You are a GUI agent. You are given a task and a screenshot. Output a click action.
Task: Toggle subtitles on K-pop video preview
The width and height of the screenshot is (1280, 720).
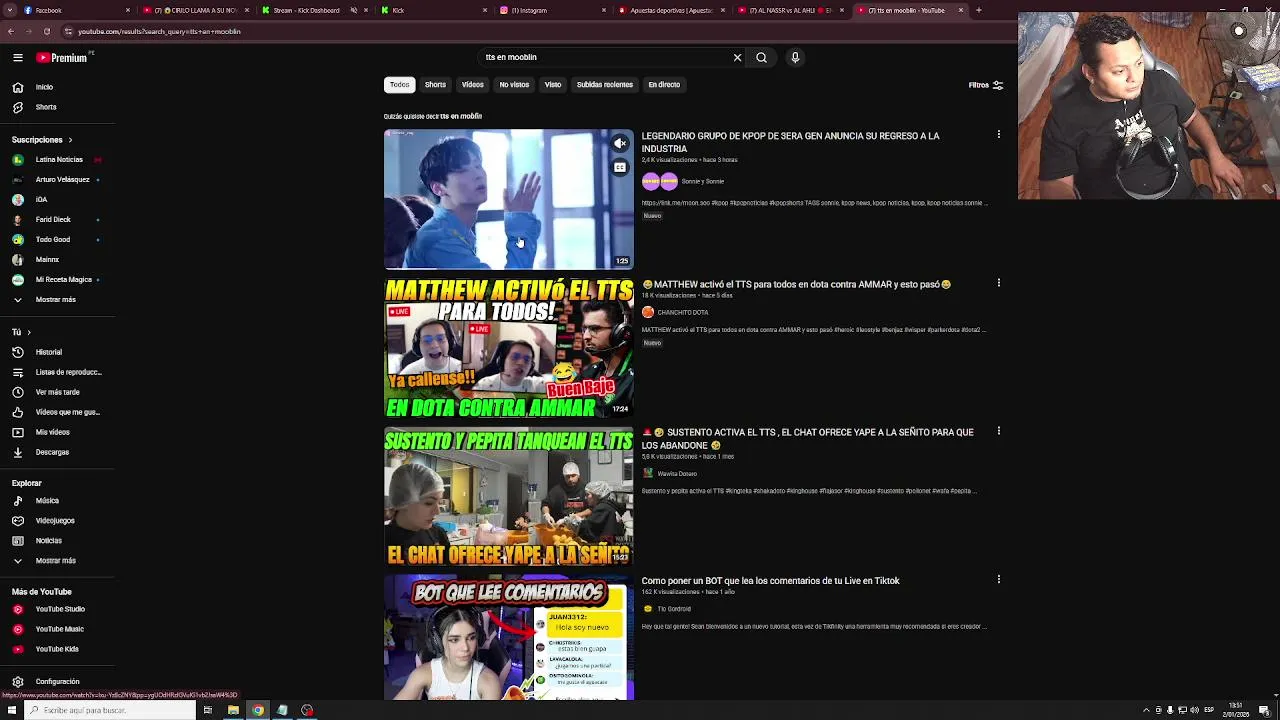(x=620, y=167)
